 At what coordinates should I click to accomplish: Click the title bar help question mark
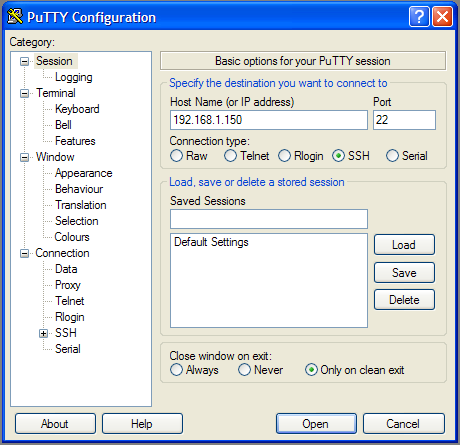[x=419, y=16]
